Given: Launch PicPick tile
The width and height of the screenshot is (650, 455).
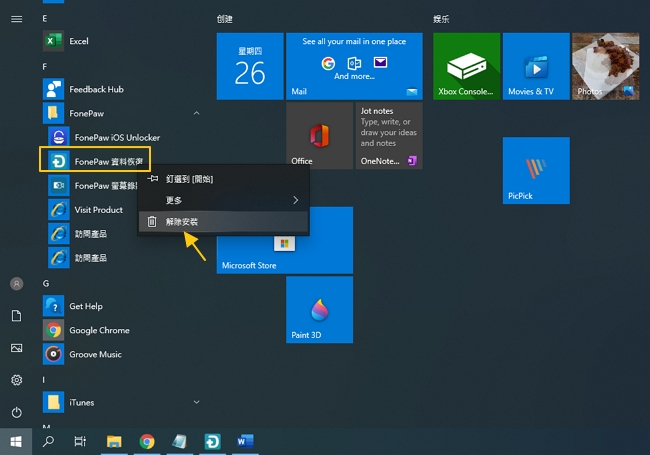Looking at the screenshot, I should click(x=536, y=170).
